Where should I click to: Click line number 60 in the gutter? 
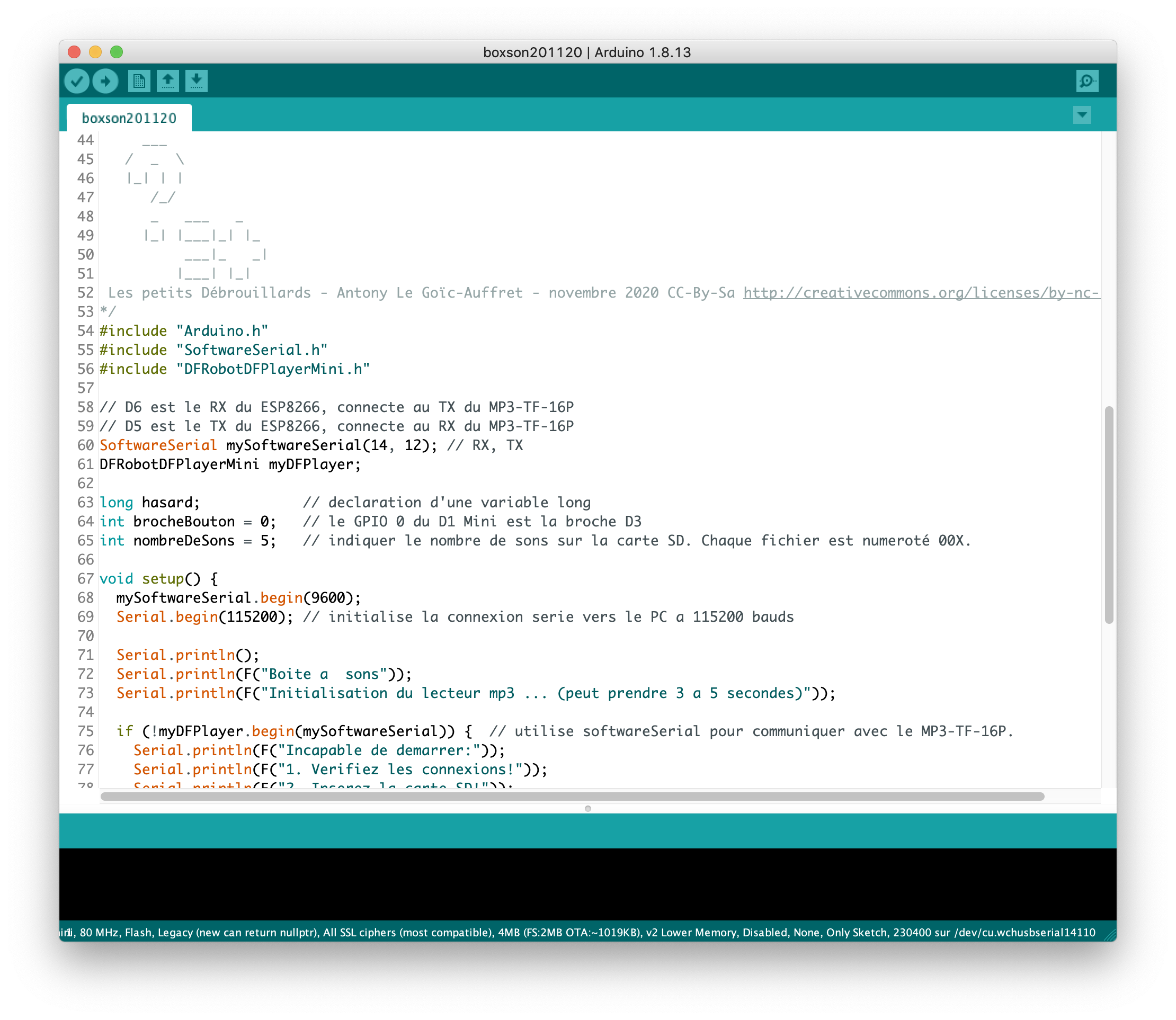[x=85, y=446]
